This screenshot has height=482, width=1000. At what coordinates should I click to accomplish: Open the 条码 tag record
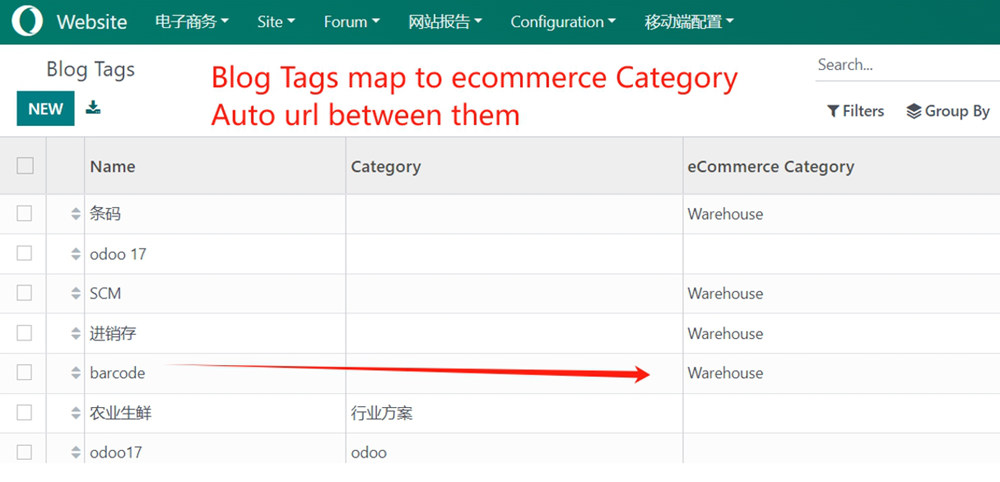click(105, 214)
